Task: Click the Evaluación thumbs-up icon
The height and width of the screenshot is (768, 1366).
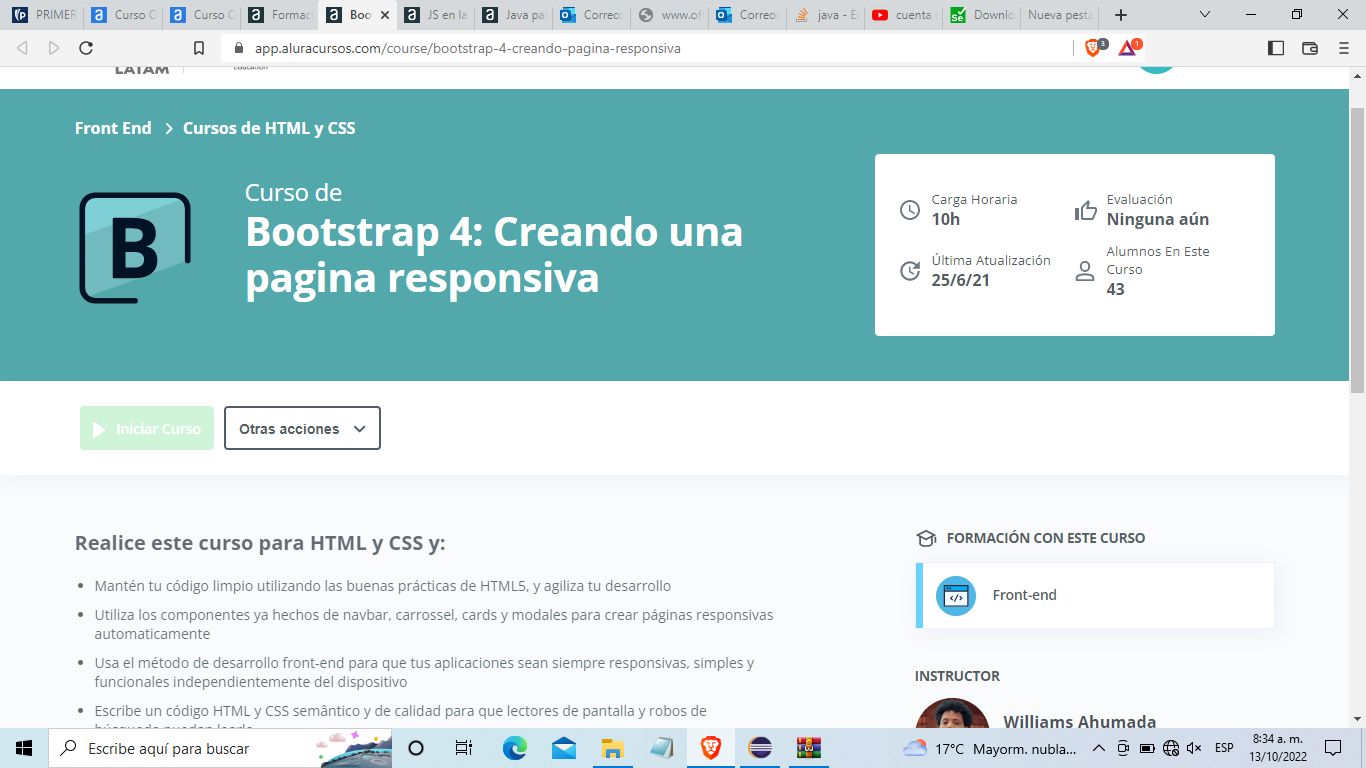Action: pos(1085,210)
